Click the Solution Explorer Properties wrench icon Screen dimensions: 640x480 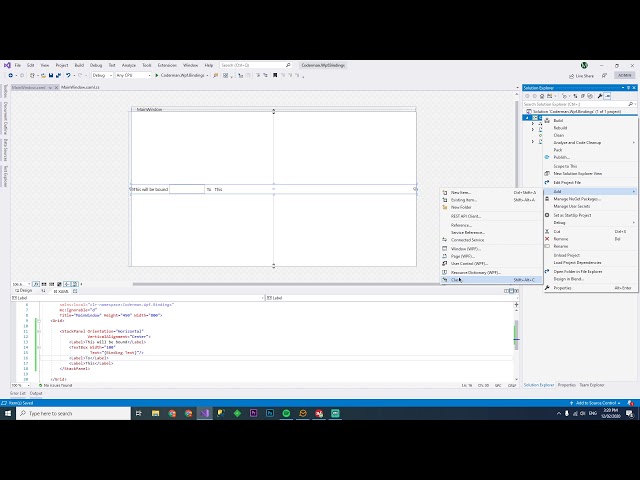[600, 96]
